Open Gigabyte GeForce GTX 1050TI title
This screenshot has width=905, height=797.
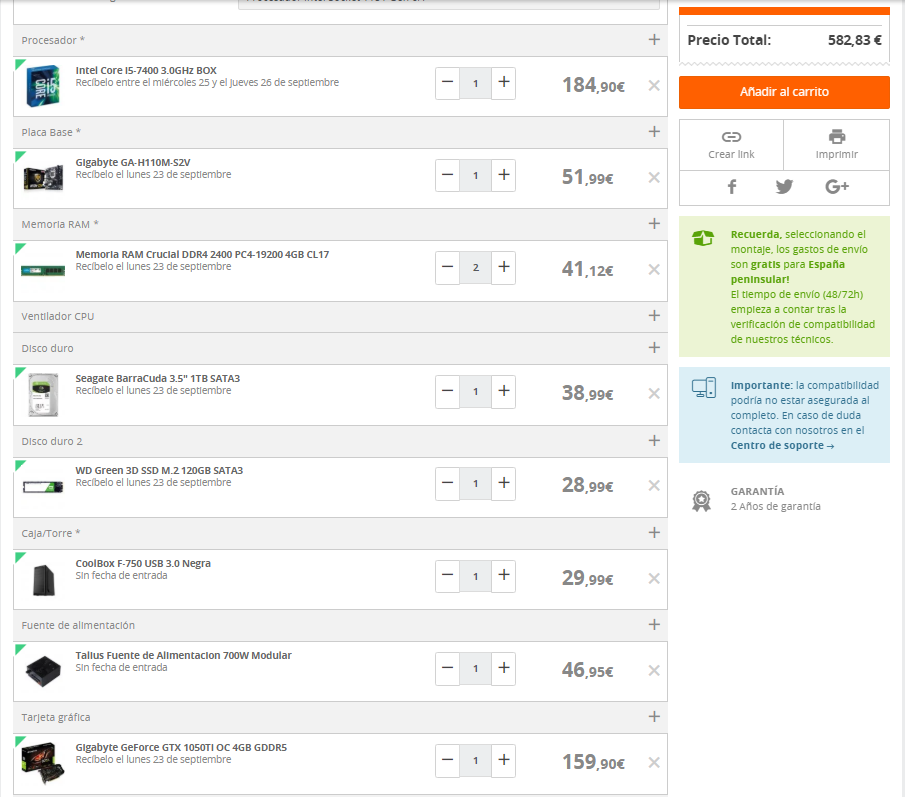pyautogui.click(x=181, y=747)
